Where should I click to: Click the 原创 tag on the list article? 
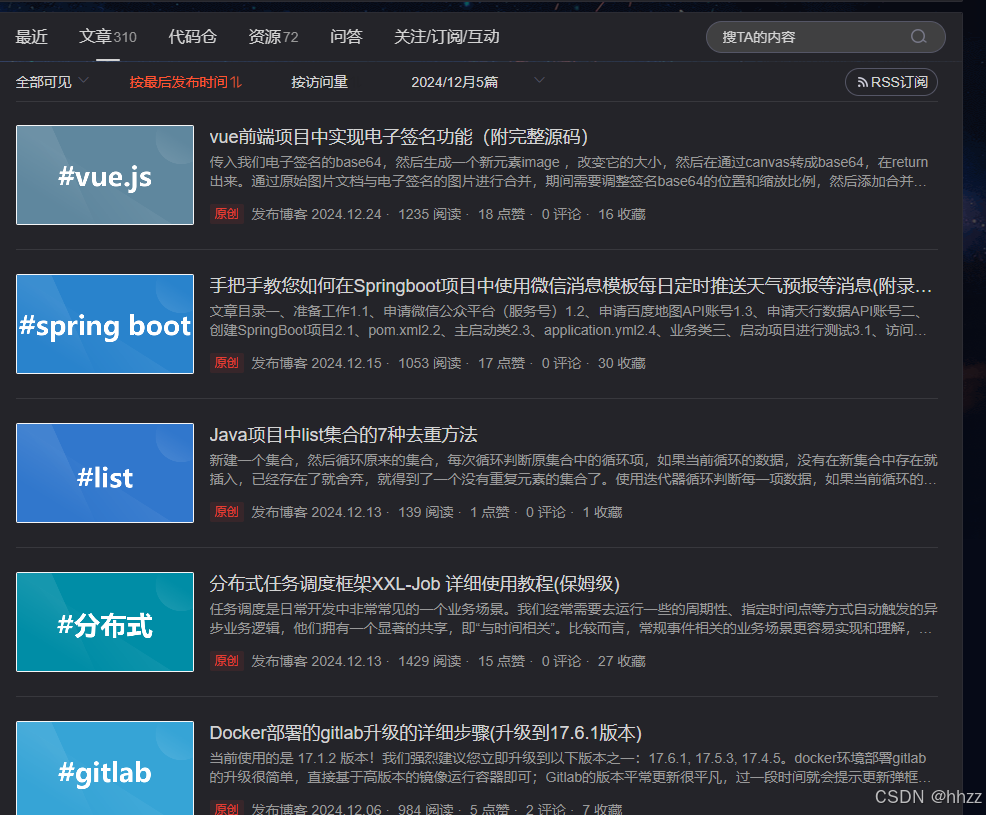(226, 512)
